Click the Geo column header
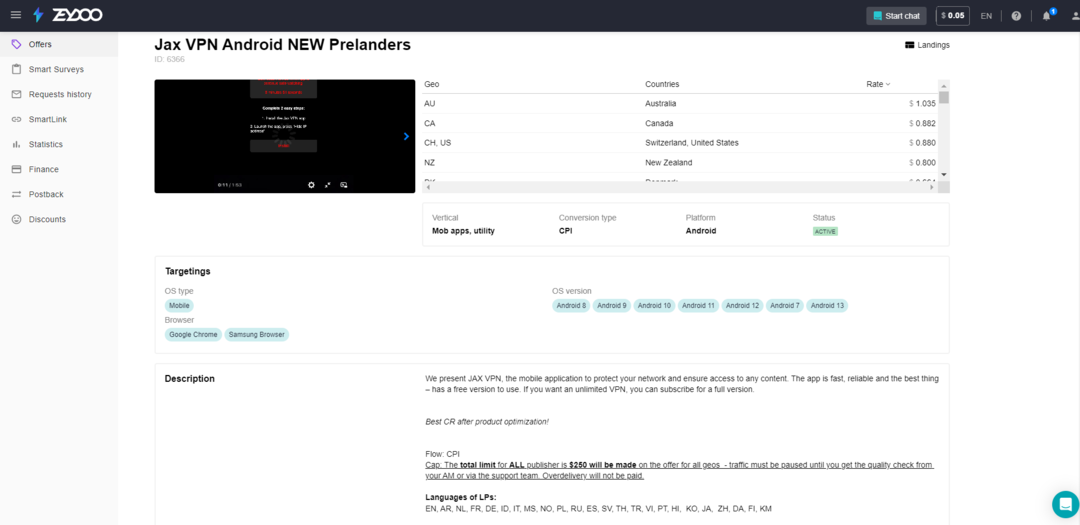The height and width of the screenshot is (525, 1080). [x=432, y=84]
